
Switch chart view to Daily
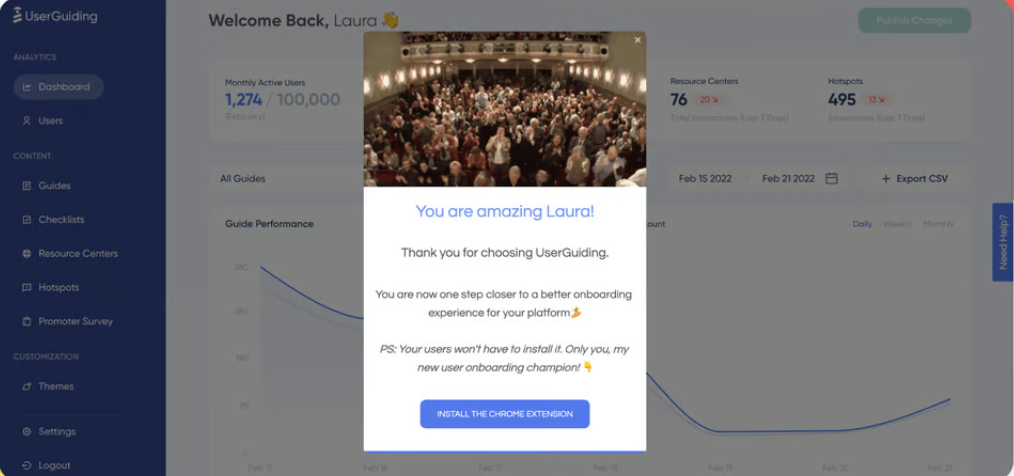(x=862, y=224)
